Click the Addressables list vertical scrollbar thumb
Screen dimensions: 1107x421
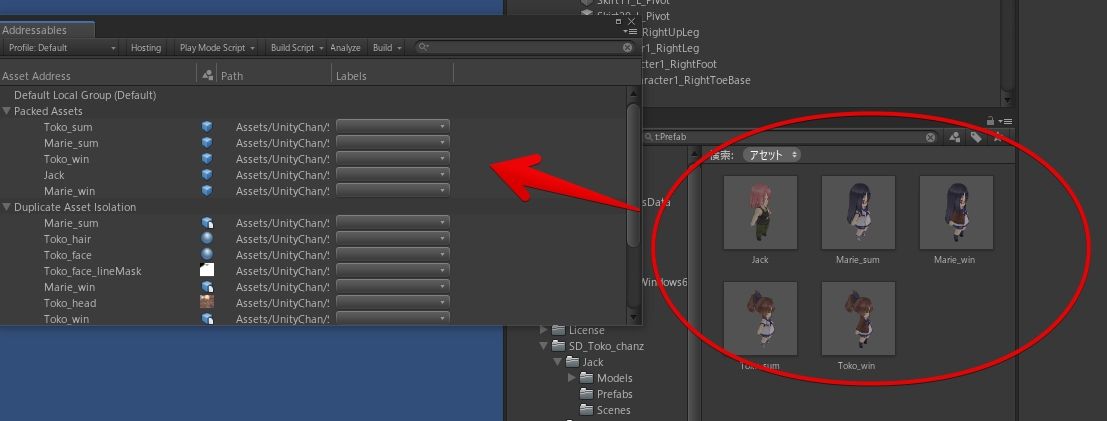coord(633,176)
